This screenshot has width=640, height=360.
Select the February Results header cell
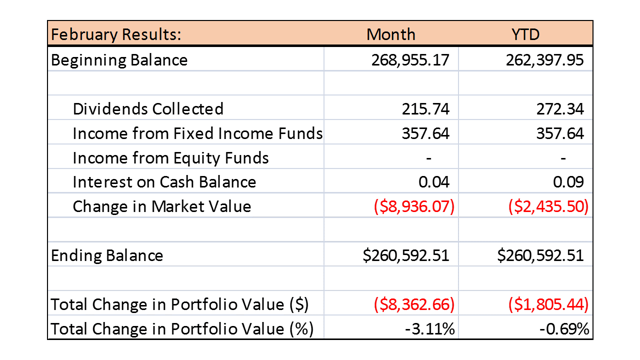(x=186, y=34)
